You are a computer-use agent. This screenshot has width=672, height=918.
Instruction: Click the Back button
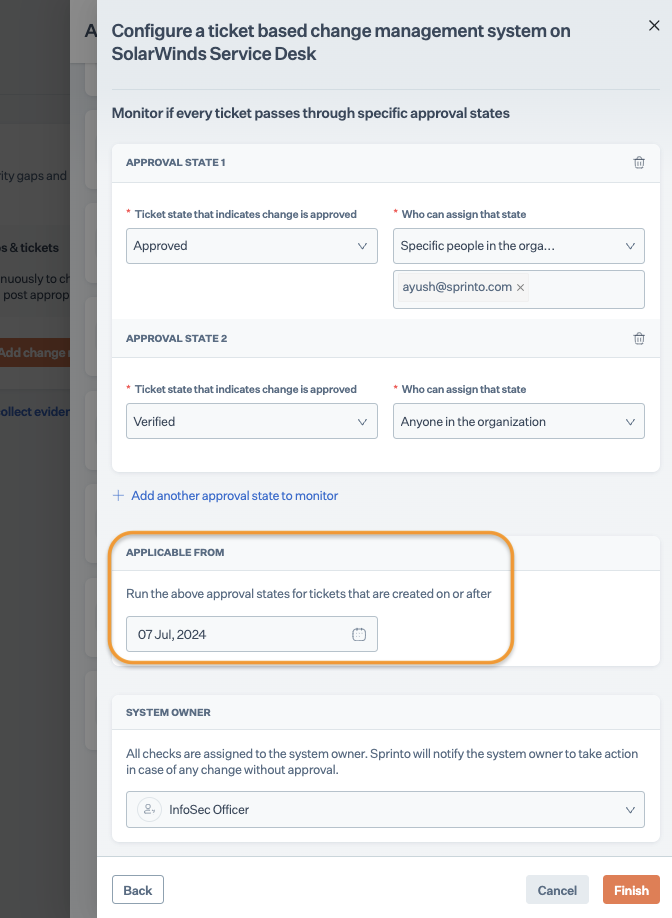[138, 890]
